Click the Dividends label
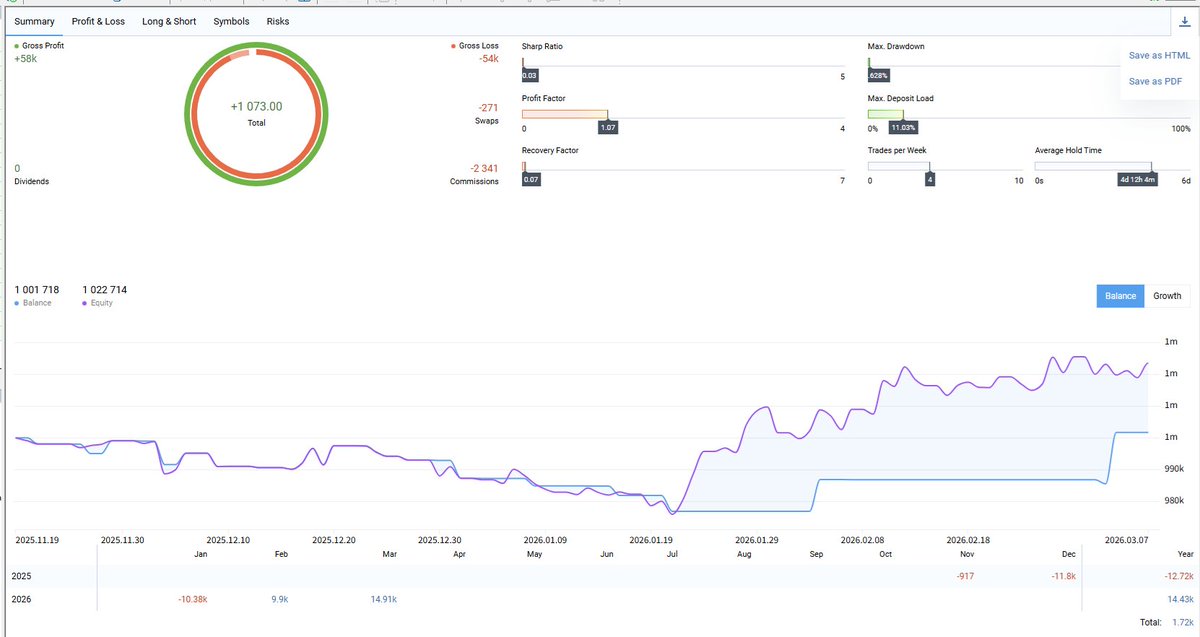Screen dimensions: 1200x637 (32, 182)
